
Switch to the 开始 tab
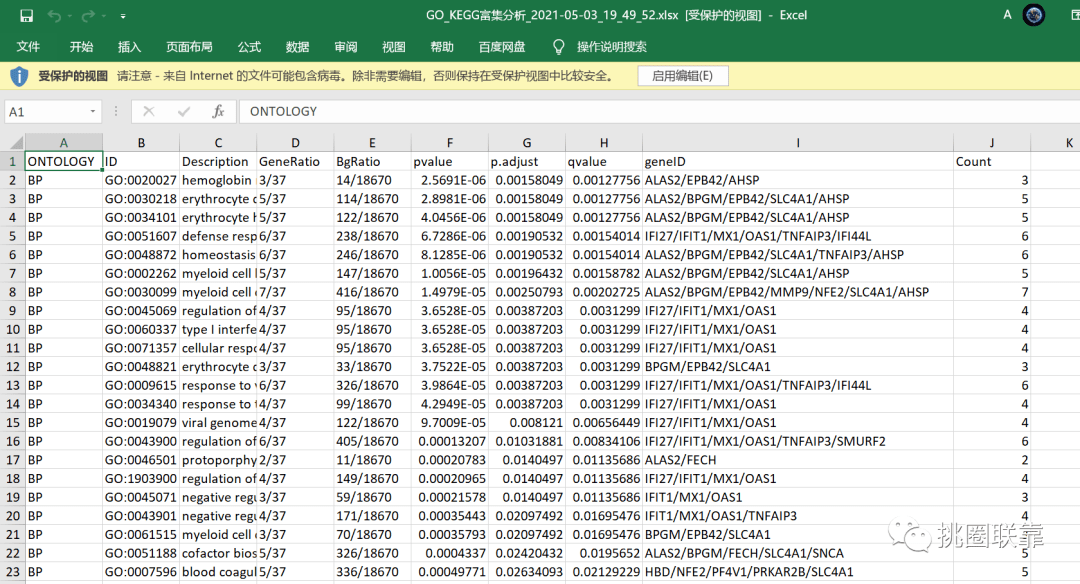click(x=81, y=47)
